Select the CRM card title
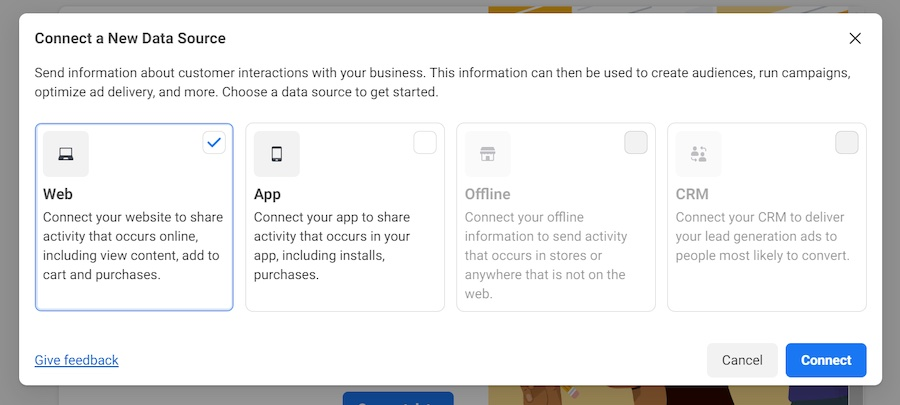Screen dimensions: 900x405 coord(692,194)
